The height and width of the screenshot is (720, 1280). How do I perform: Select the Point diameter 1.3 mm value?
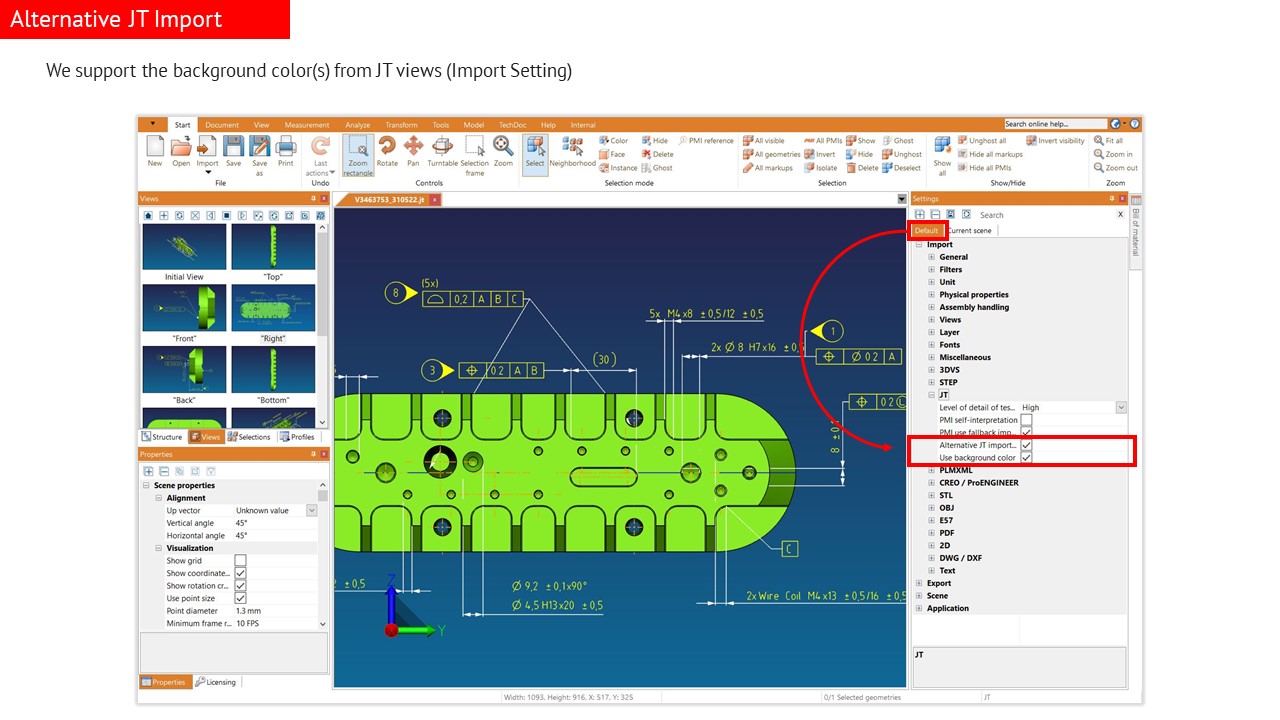(x=276, y=611)
